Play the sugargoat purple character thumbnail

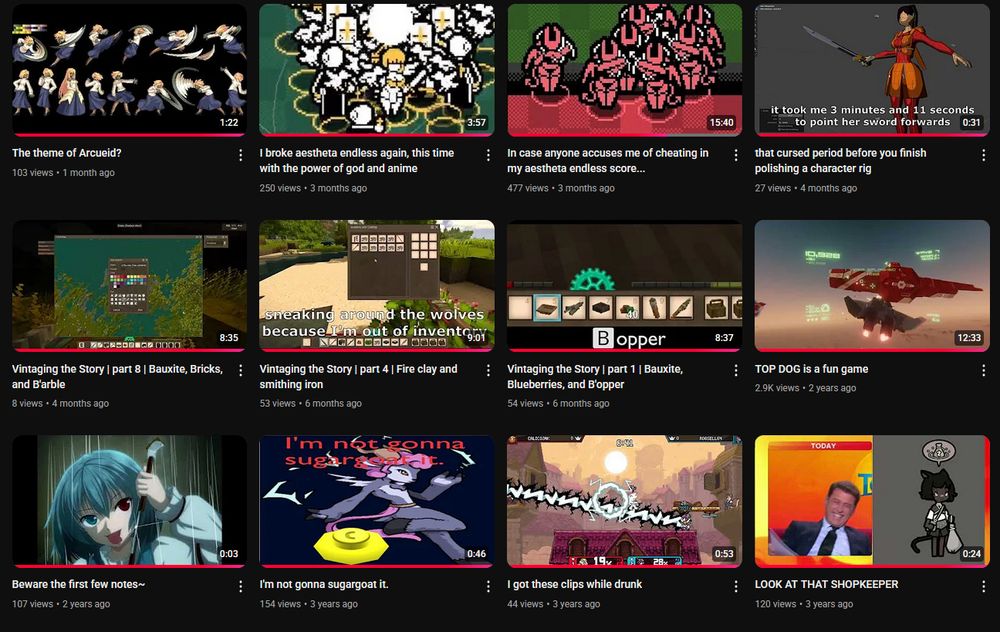[377, 501]
